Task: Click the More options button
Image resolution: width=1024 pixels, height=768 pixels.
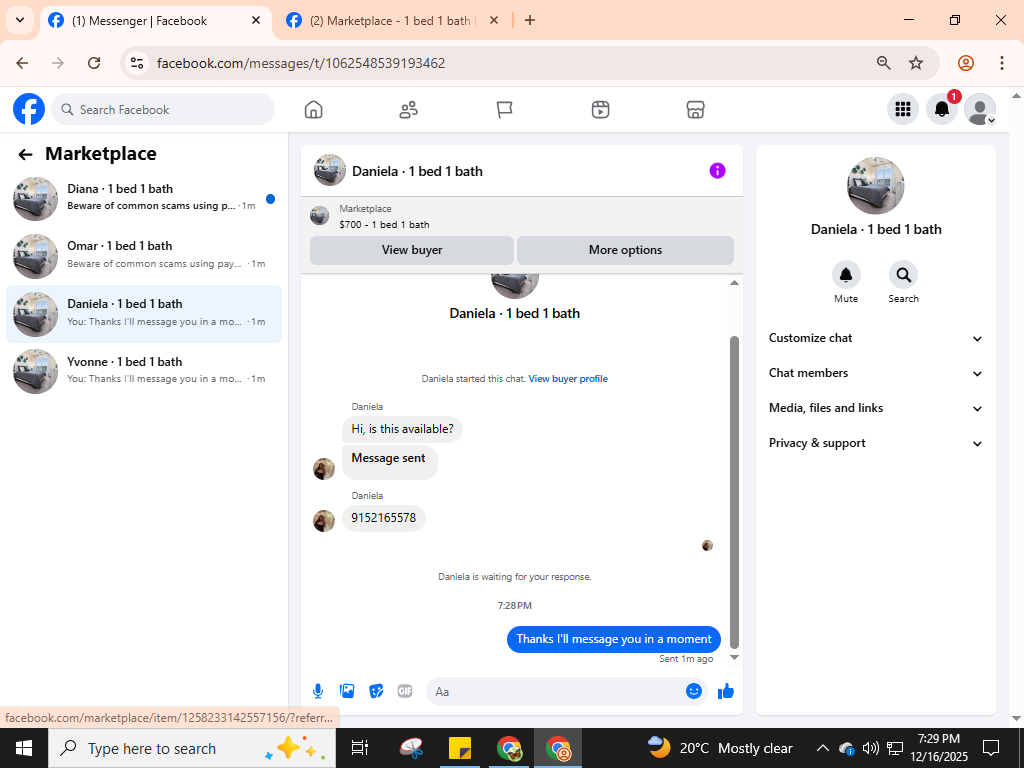Action: 625,250
